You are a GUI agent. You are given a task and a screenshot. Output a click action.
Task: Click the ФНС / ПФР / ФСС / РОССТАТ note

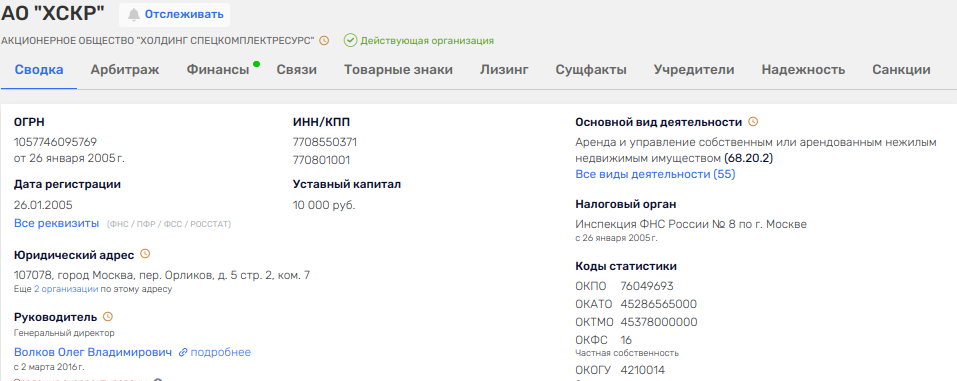[x=169, y=224]
